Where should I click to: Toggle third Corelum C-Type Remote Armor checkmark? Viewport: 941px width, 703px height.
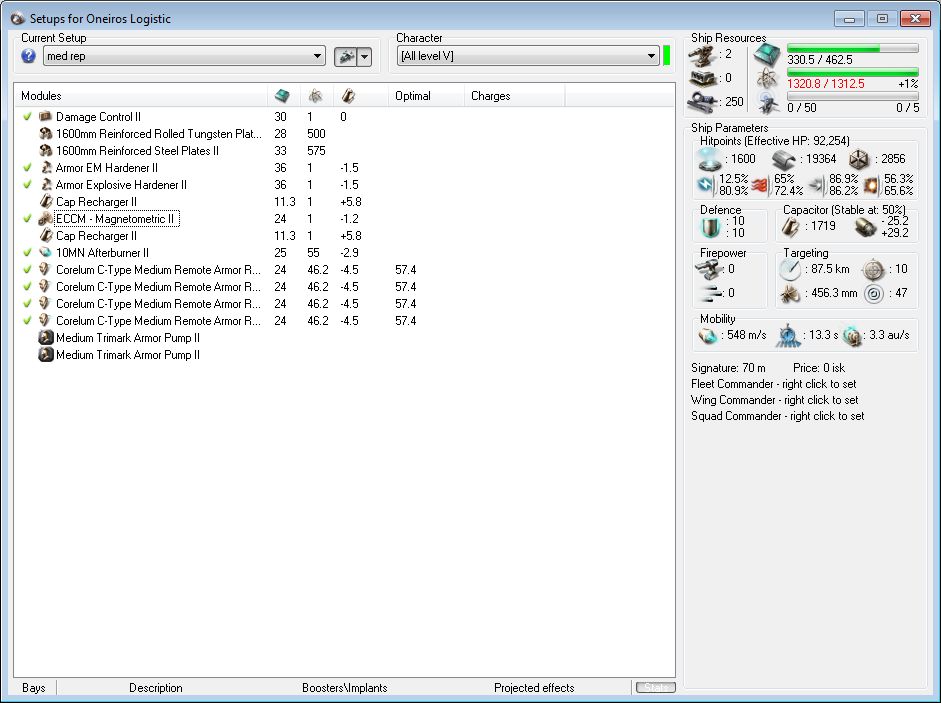27,304
